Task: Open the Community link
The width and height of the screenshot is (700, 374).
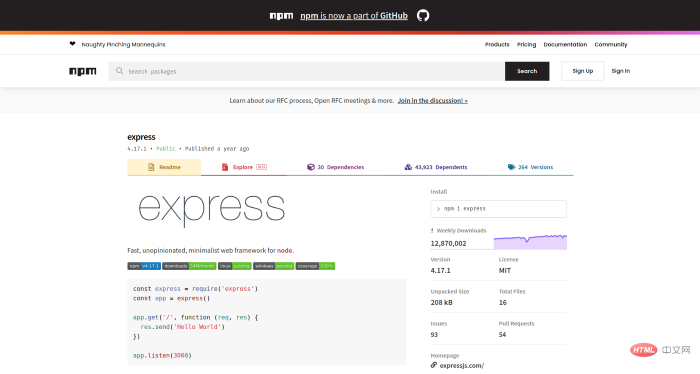Action: point(611,45)
